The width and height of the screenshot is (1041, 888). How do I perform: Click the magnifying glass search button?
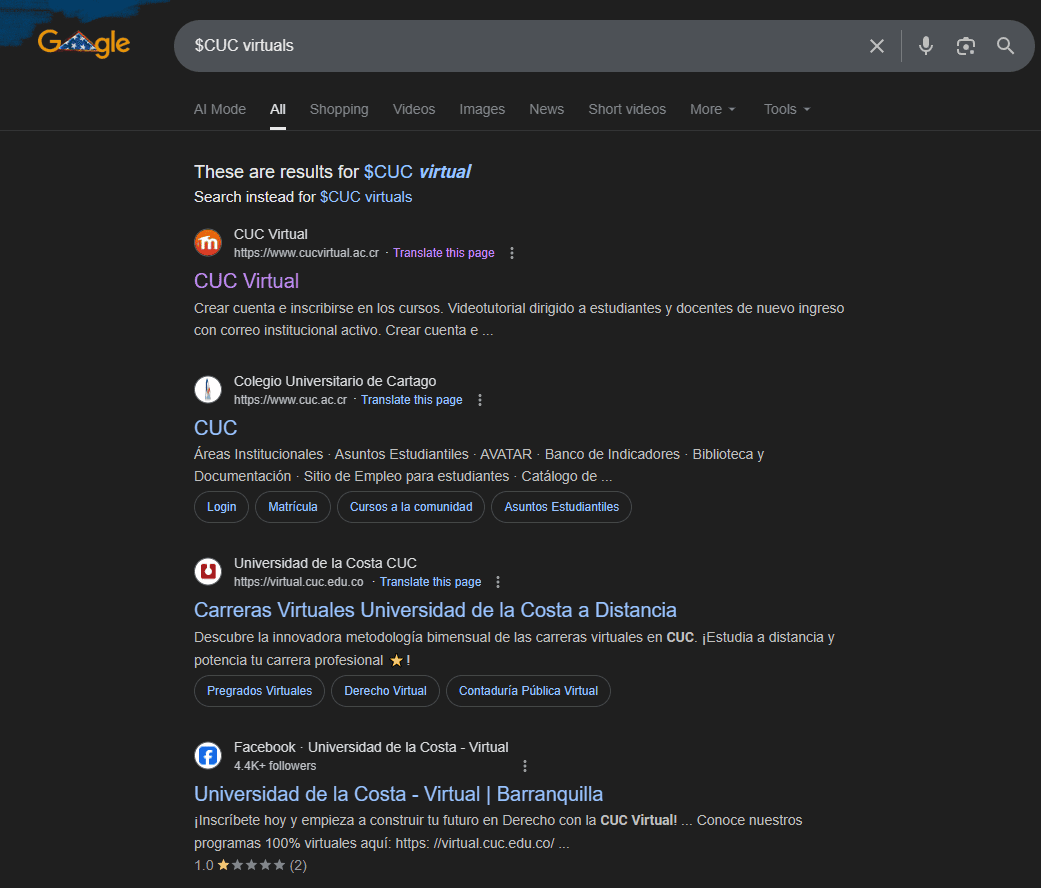click(1005, 46)
